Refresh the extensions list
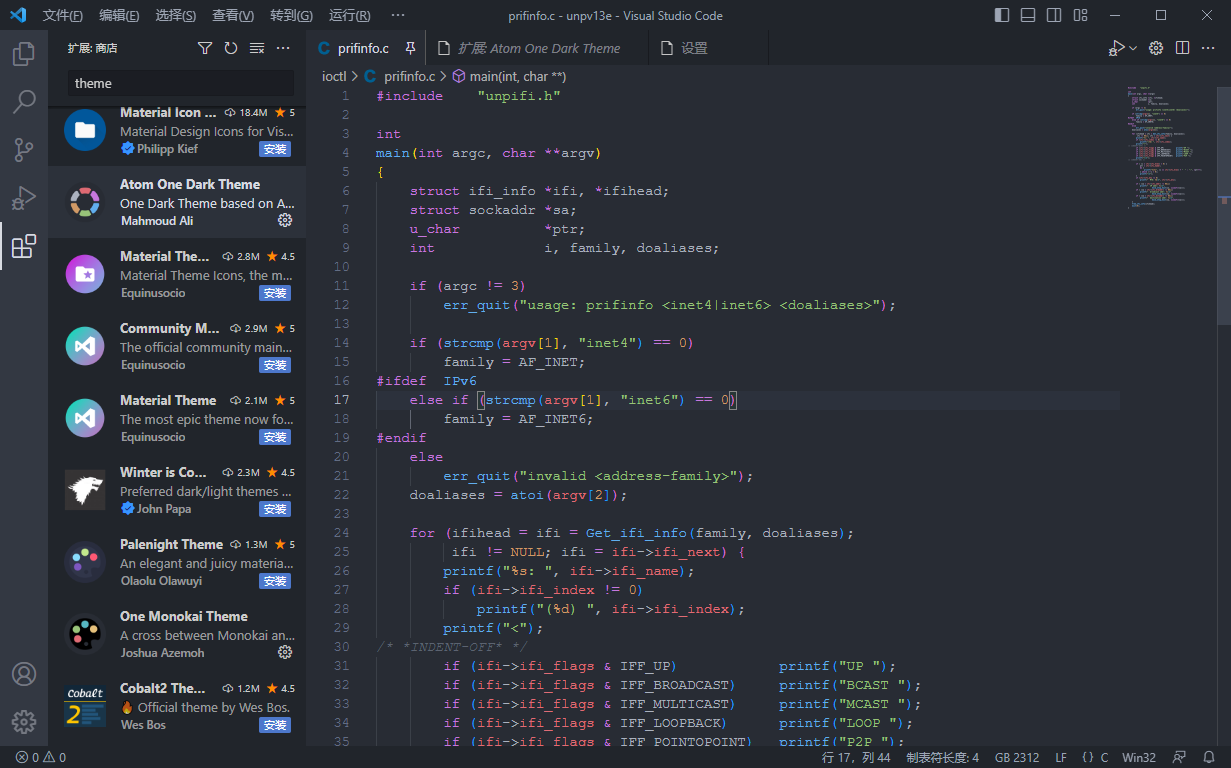1231x768 pixels. [x=231, y=48]
